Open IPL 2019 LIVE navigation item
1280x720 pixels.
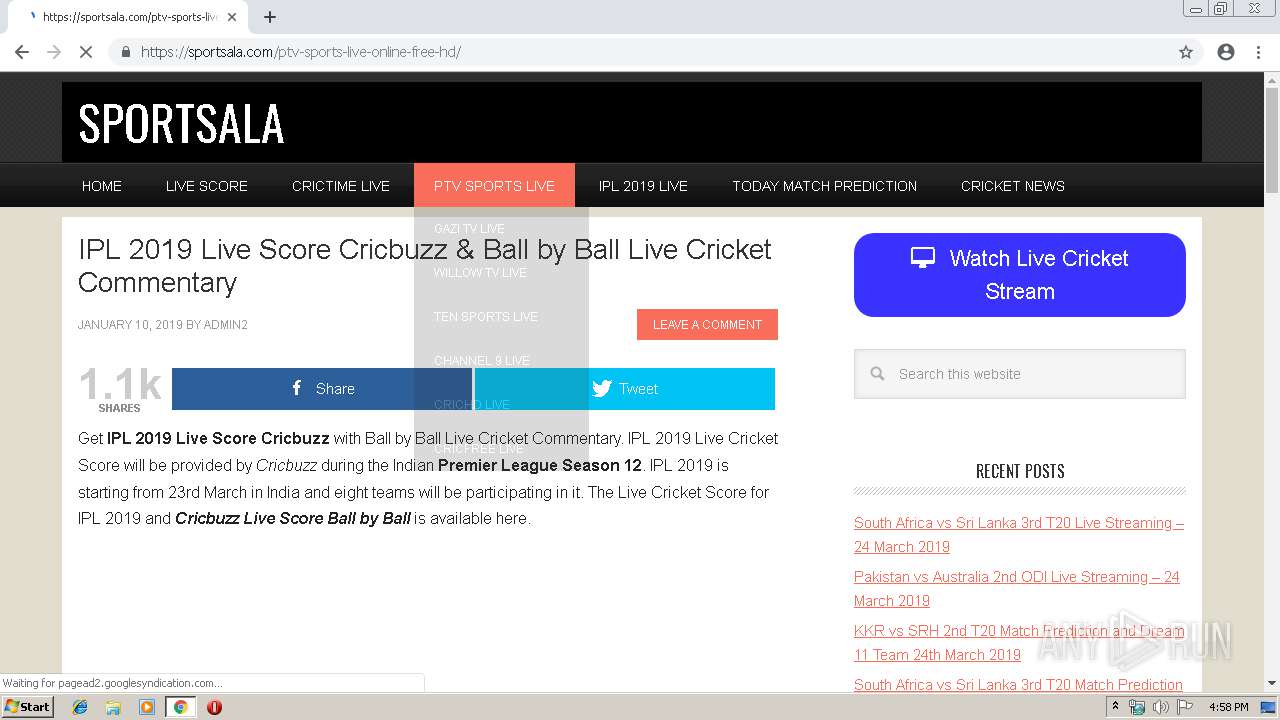tap(643, 186)
